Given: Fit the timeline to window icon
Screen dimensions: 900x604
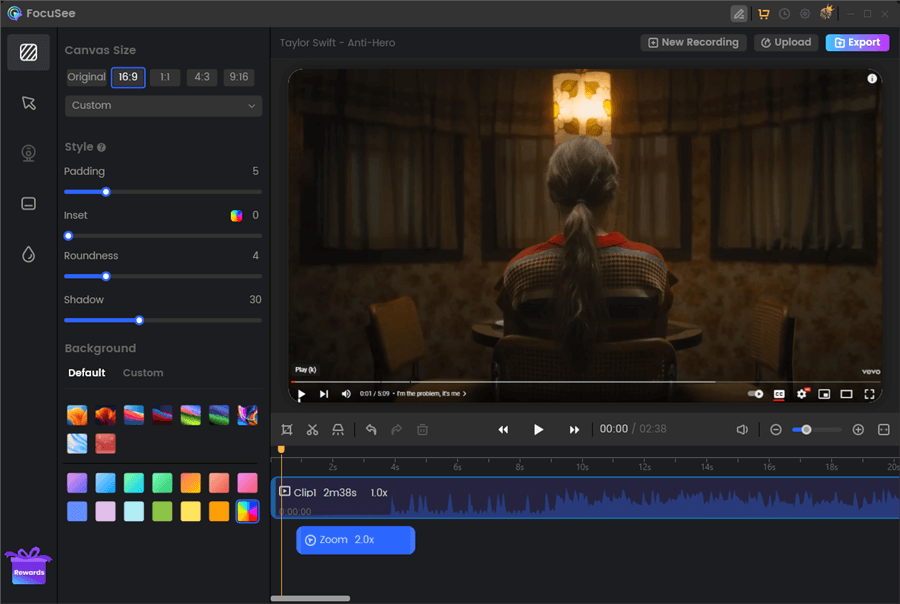Looking at the screenshot, I should pyautogui.click(x=884, y=429).
